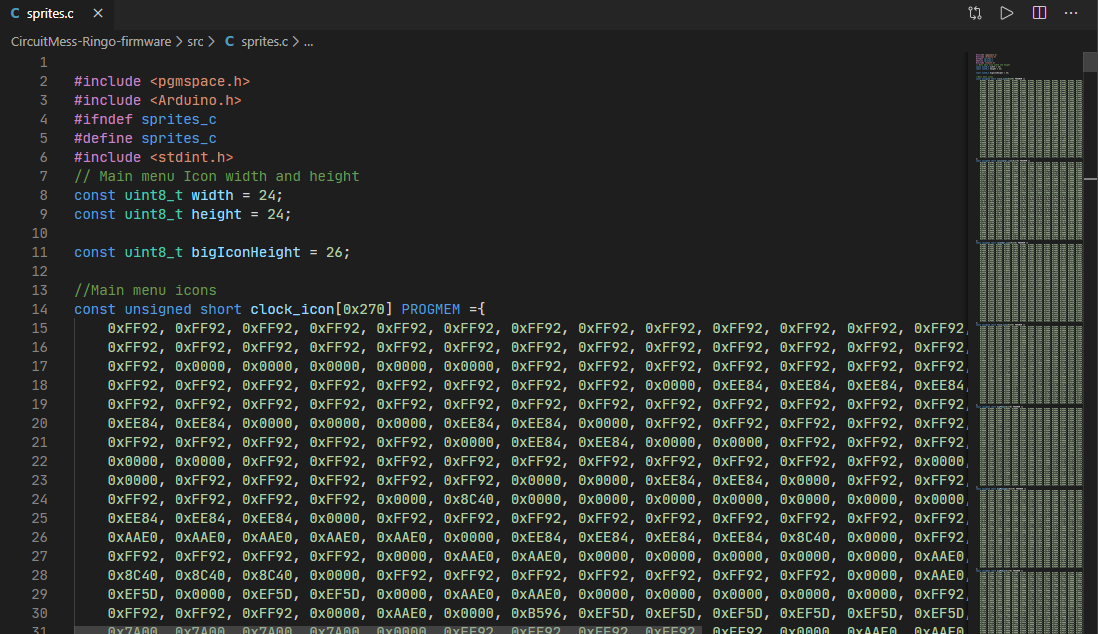Click "<stdint.h>" include text
The image size is (1098, 634).
(x=191, y=158)
